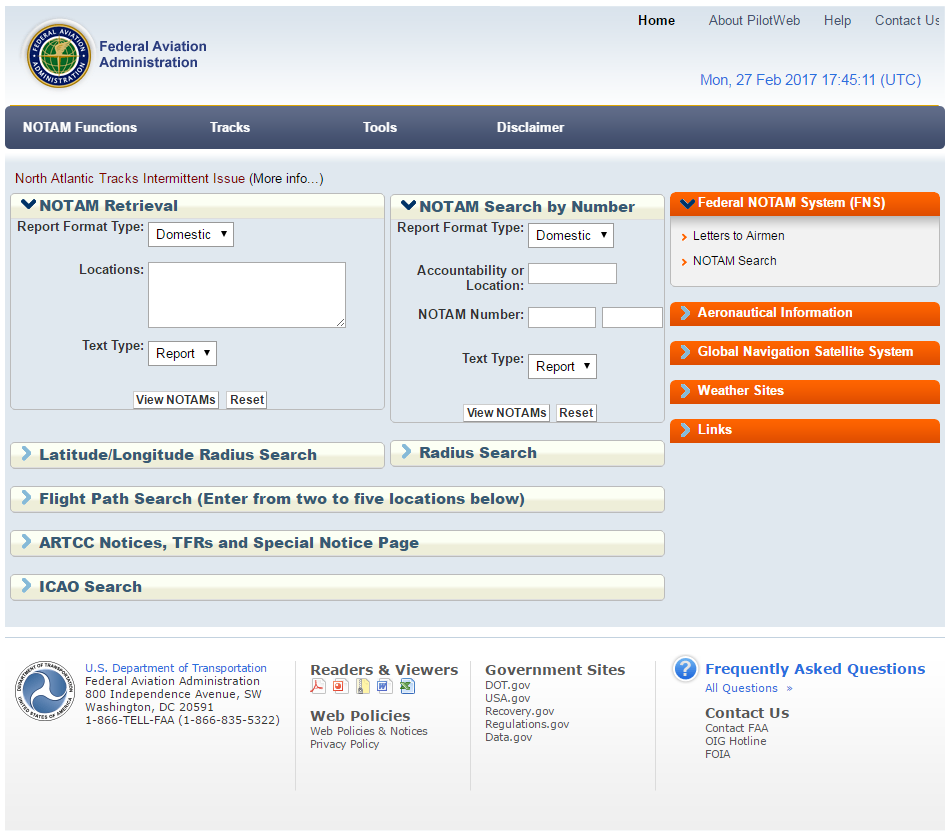
Task: Open the Disclaimer menu
Action: [530, 127]
